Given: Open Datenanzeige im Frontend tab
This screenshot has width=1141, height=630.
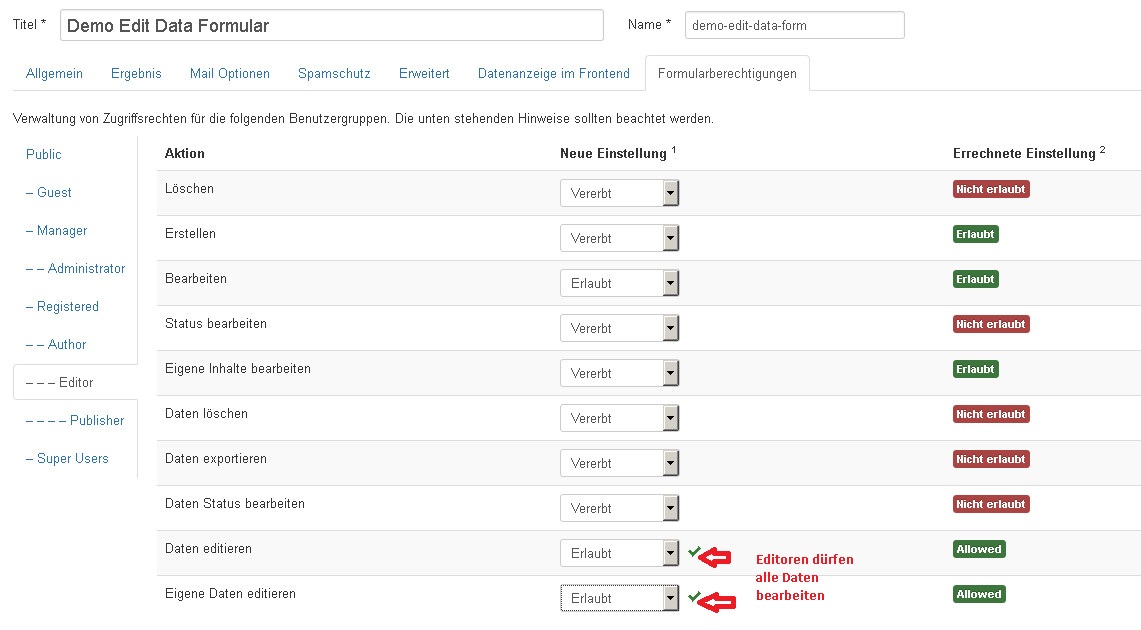Looking at the screenshot, I should 553,73.
